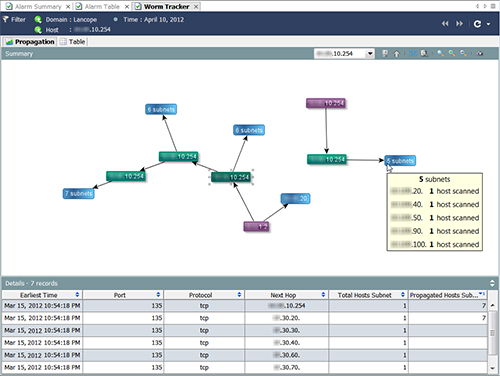
Task: Switch to the Table tab
Action: coord(73,42)
